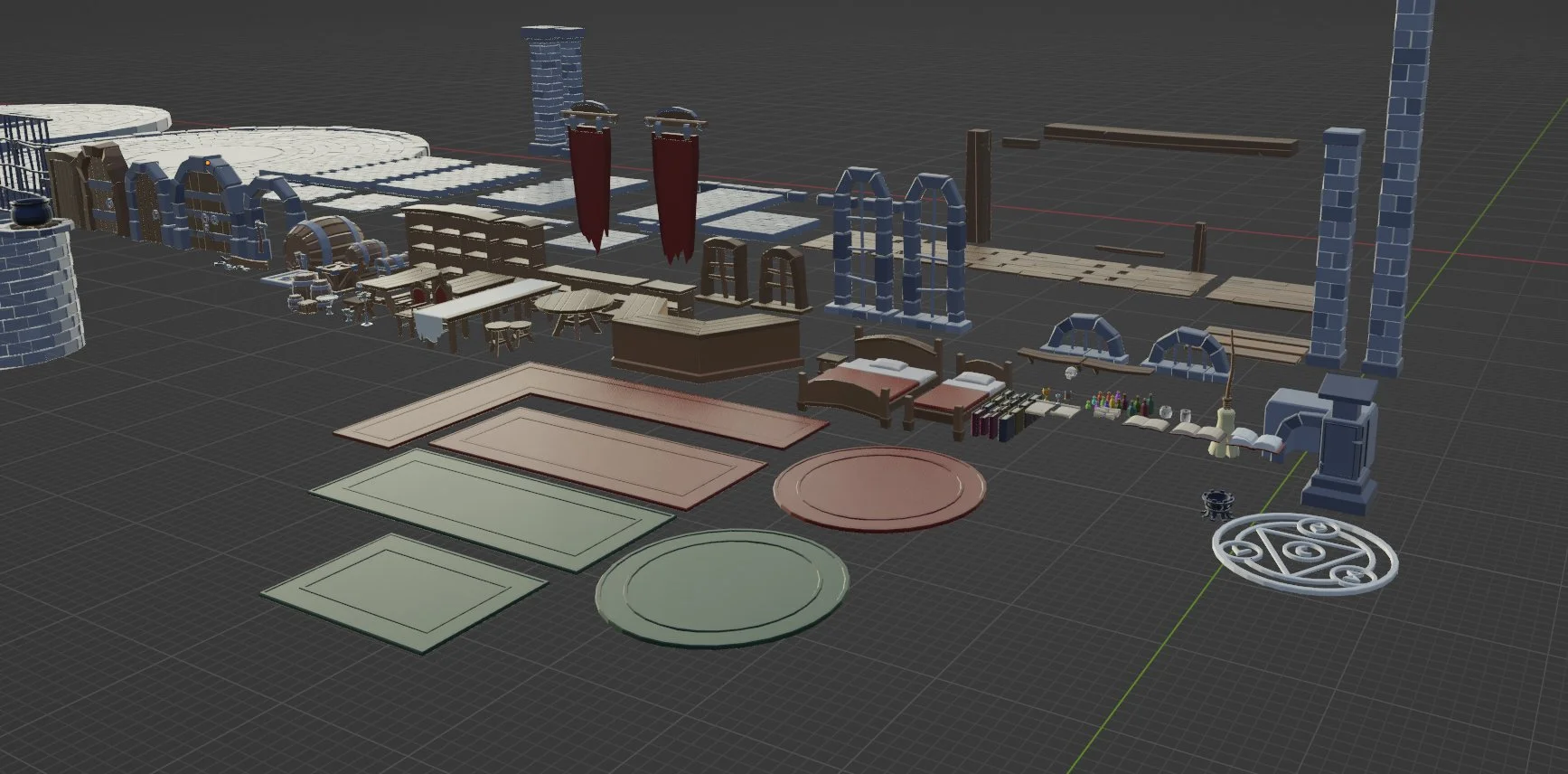
Task: Select the smallest green rectangular rug
Action: [403, 592]
